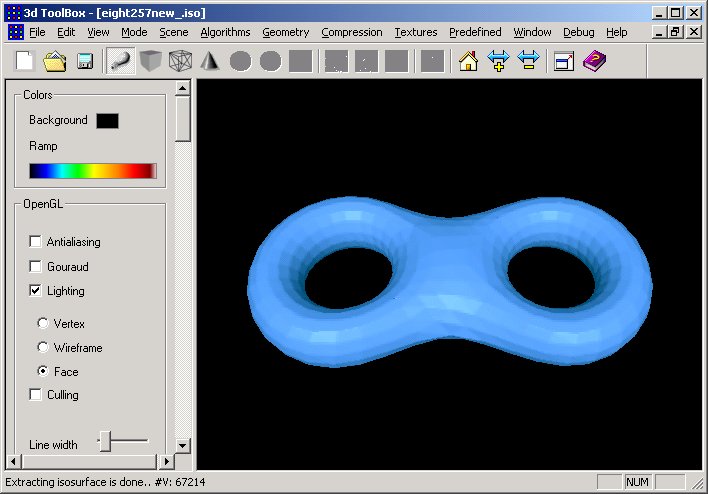Click the solid cube toolbar icon
The height and width of the screenshot is (494, 708).
tap(150, 61)
